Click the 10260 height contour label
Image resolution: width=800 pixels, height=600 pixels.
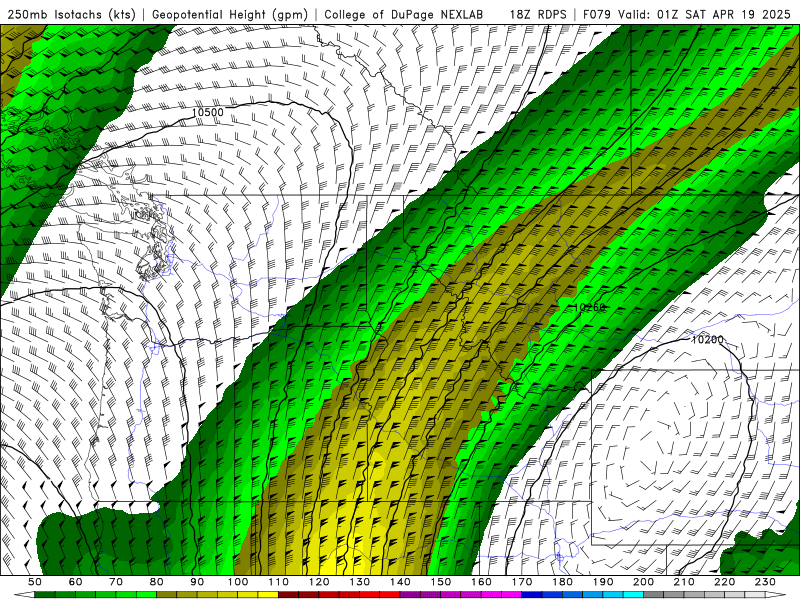click(x=589, y=307)
